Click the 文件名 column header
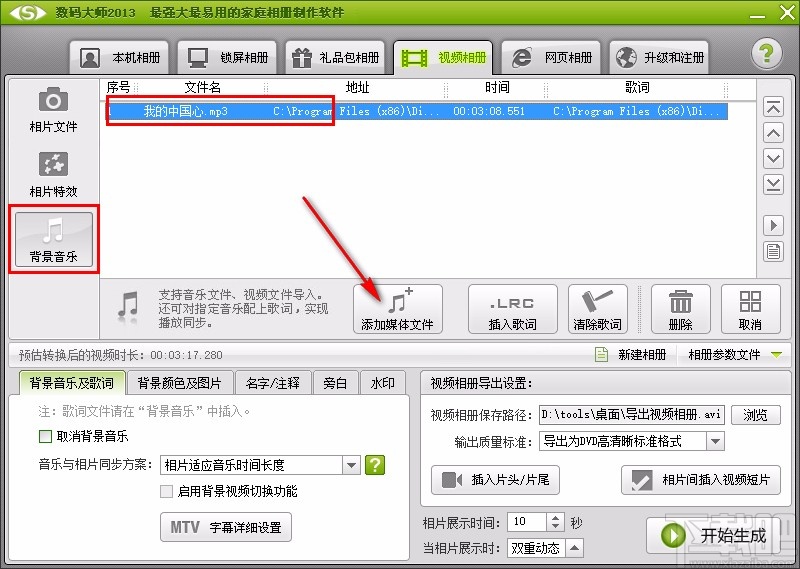The height and width of the screenshot is (569, 800). pyautogui.click(x=202, y=88)
